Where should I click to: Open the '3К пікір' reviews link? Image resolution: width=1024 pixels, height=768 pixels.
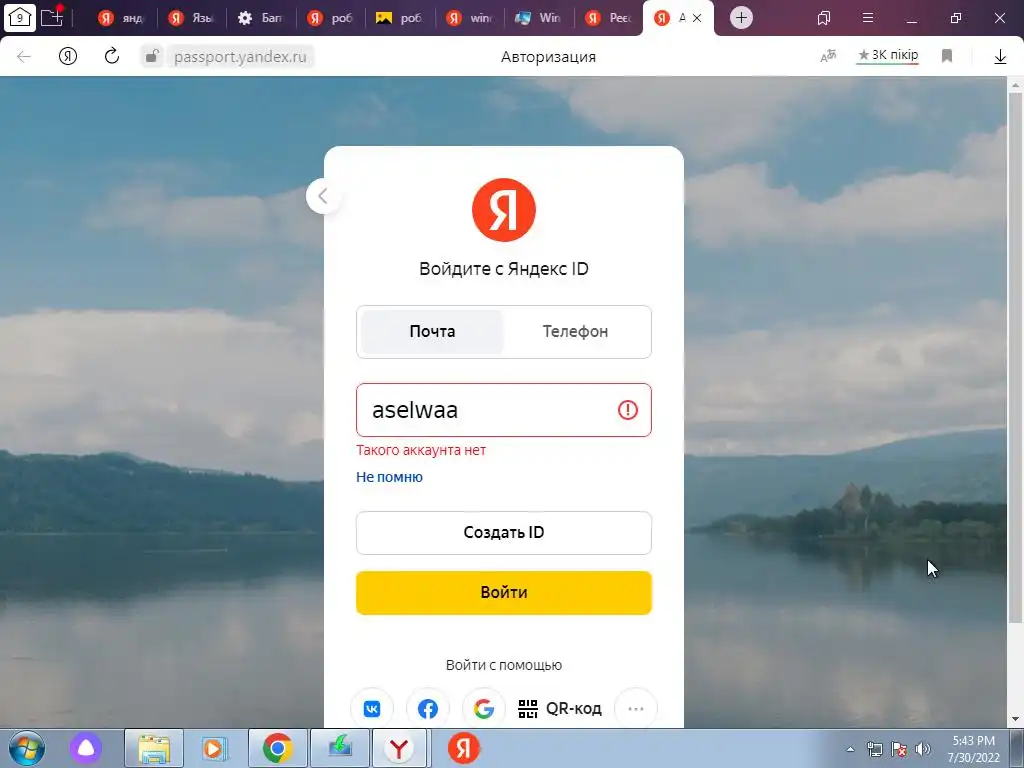tap(888, 56)
